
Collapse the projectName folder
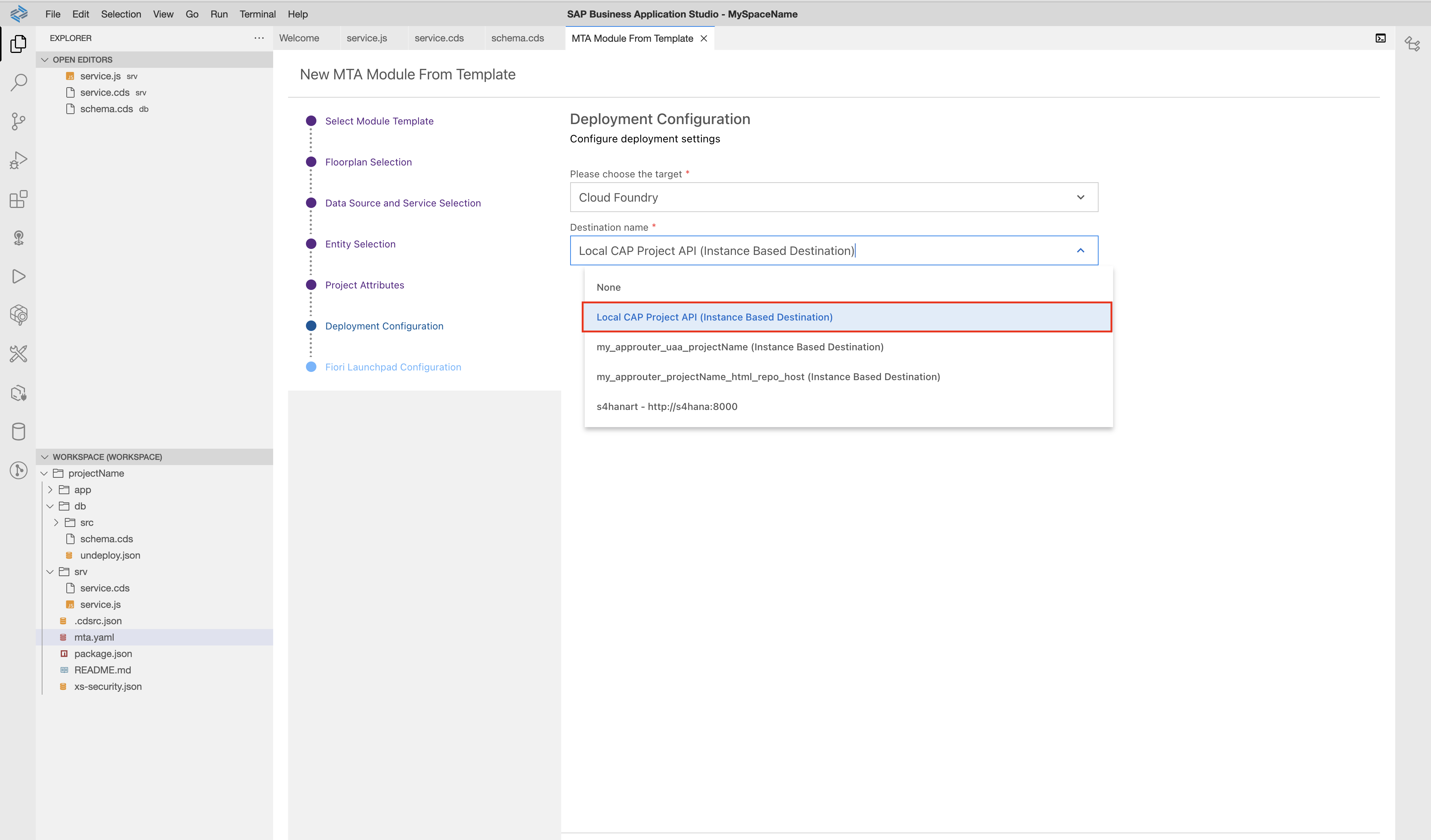coord(44,473)
